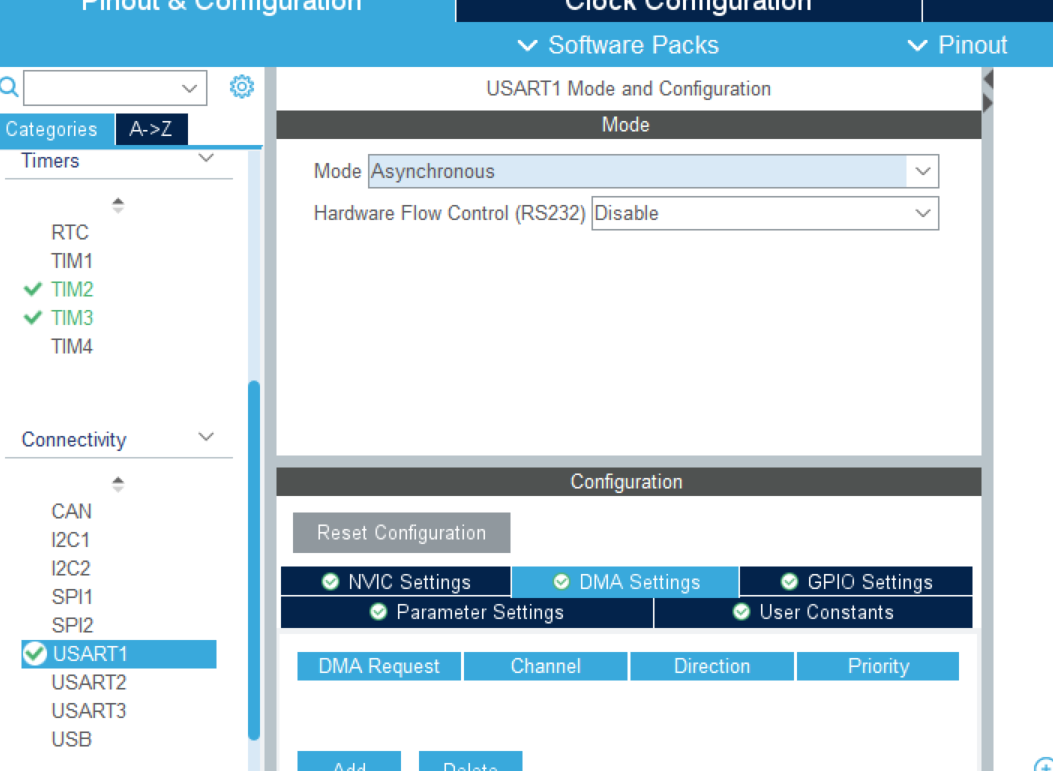The height and width of the screenshot is (771, 1053).
Task: Switch to the A->Z tab
Action: click(151, 129)
